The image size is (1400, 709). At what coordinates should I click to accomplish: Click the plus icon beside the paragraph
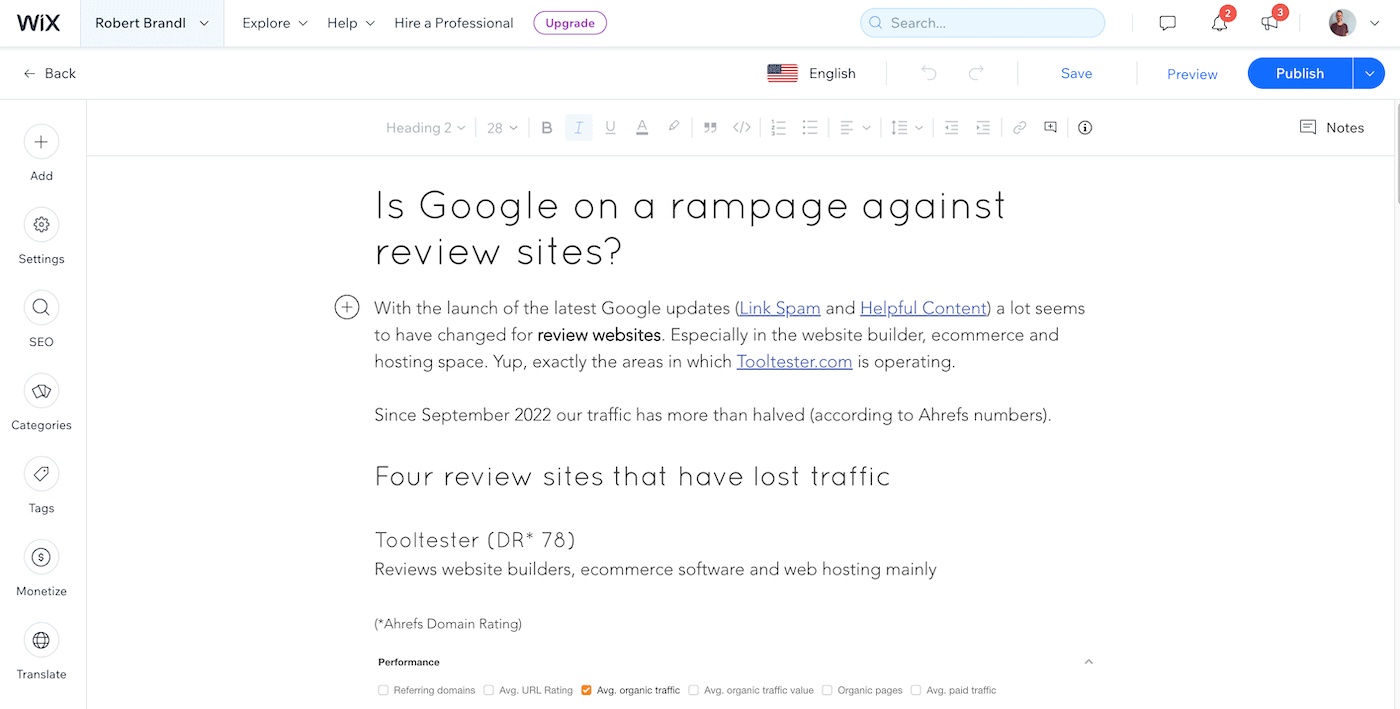[347, 308]
